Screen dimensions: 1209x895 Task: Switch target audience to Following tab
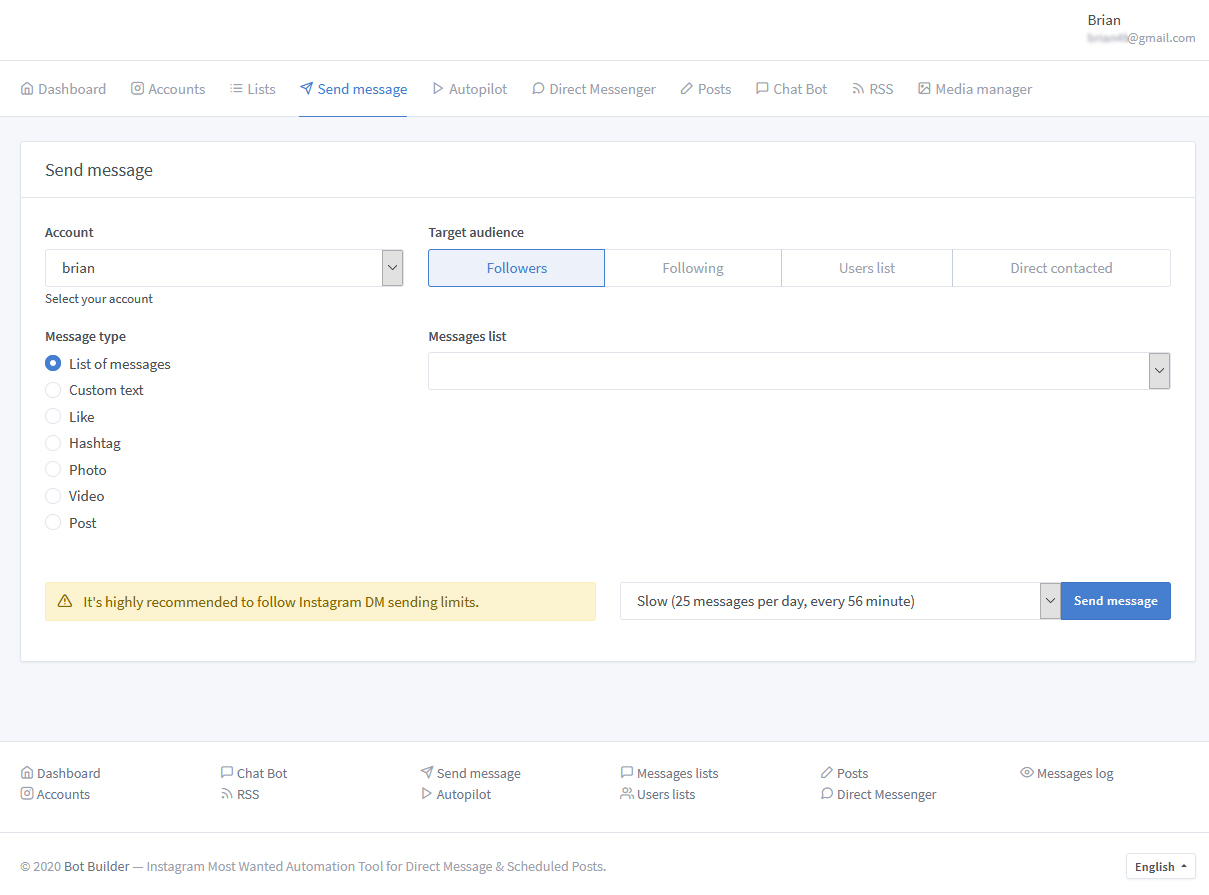[x=693, y=268]
